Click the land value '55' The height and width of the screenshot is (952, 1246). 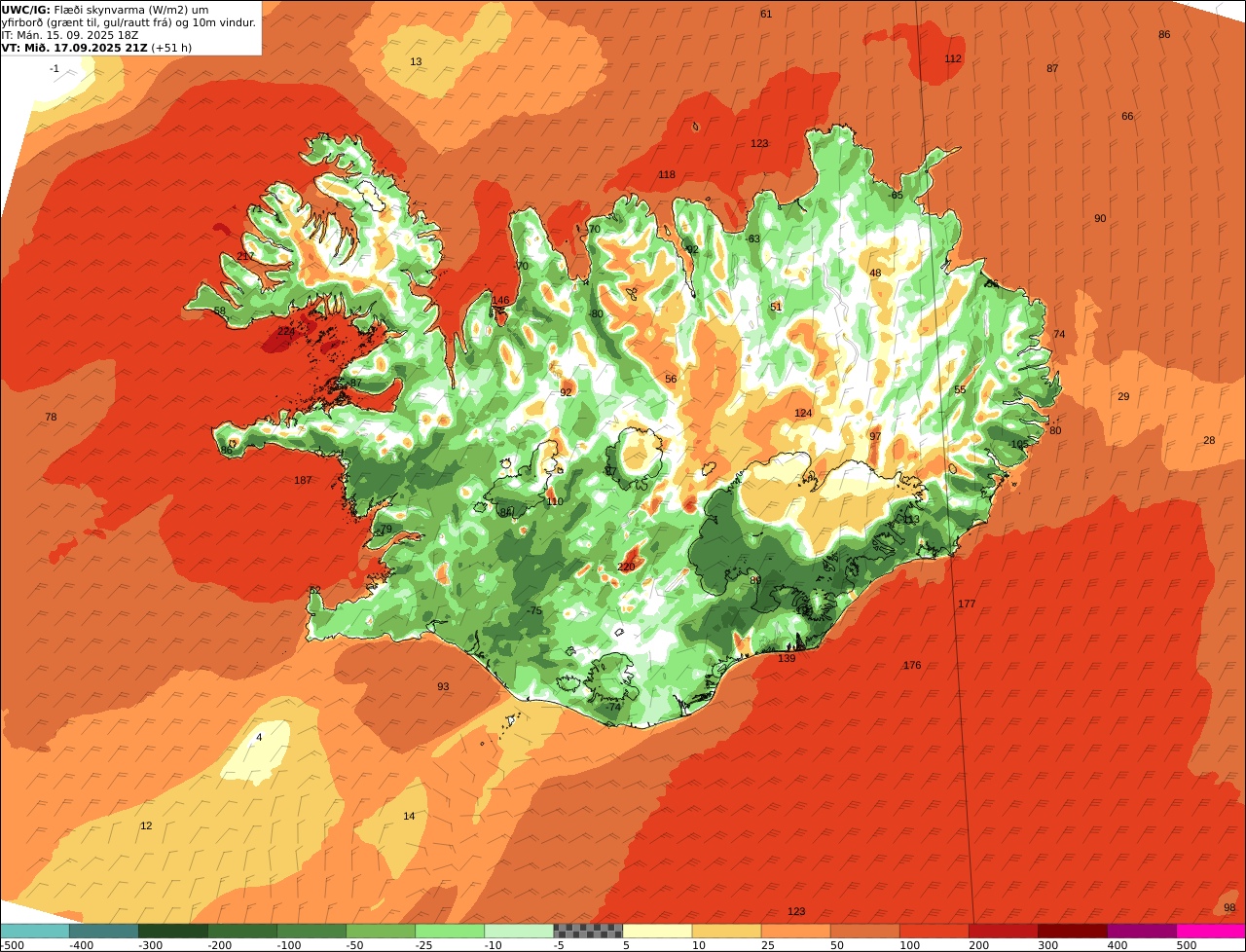960,389
